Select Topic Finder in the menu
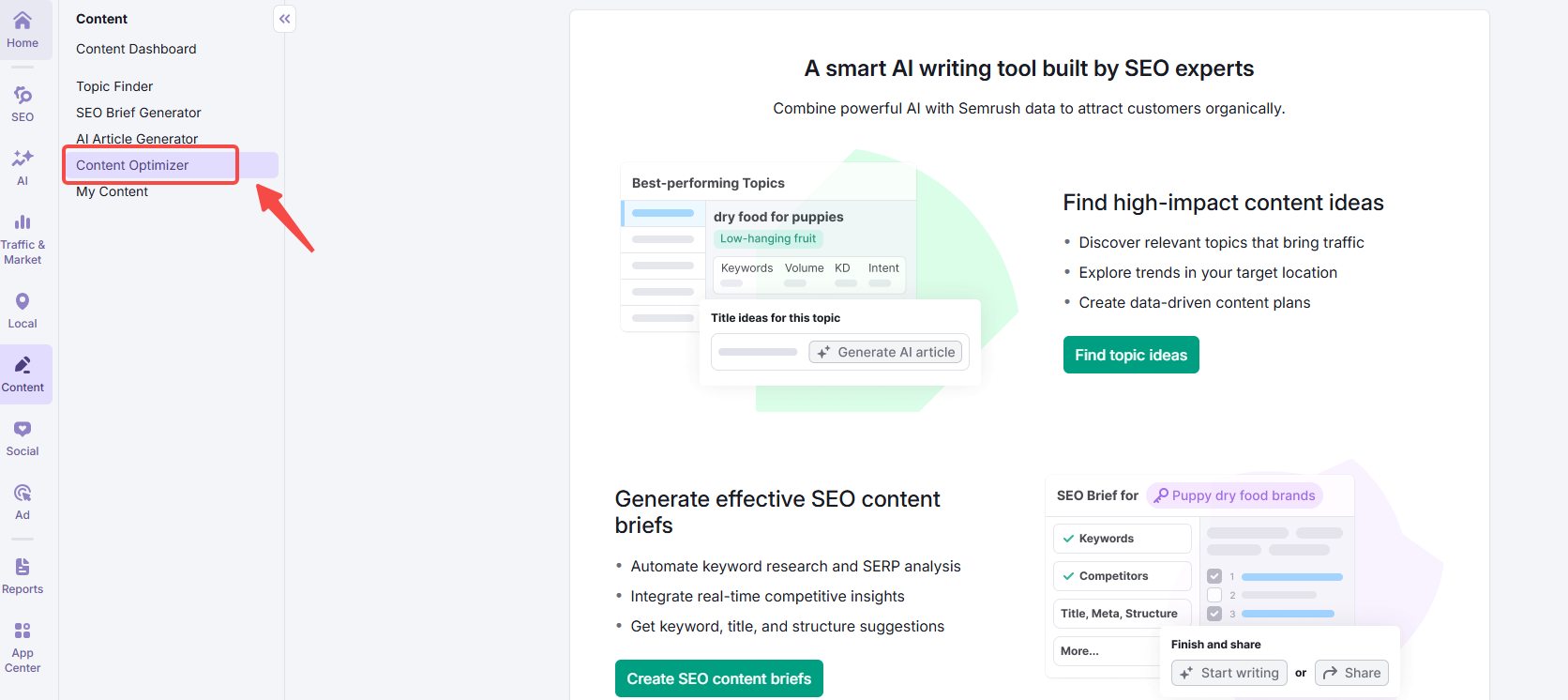The height and width of the screenshot is (700, 1568). click(114, 86)
